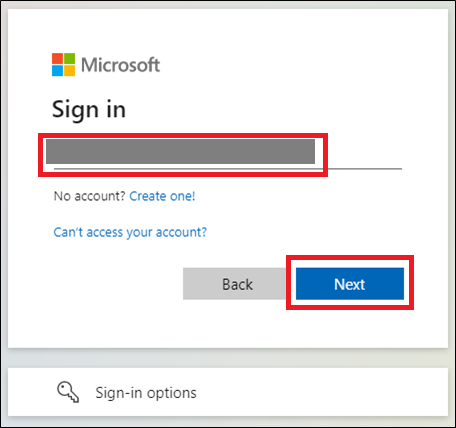Click the empty right end of email field
Image resolution: width=456 pixels, height=428 pixels.
(365, 155)
